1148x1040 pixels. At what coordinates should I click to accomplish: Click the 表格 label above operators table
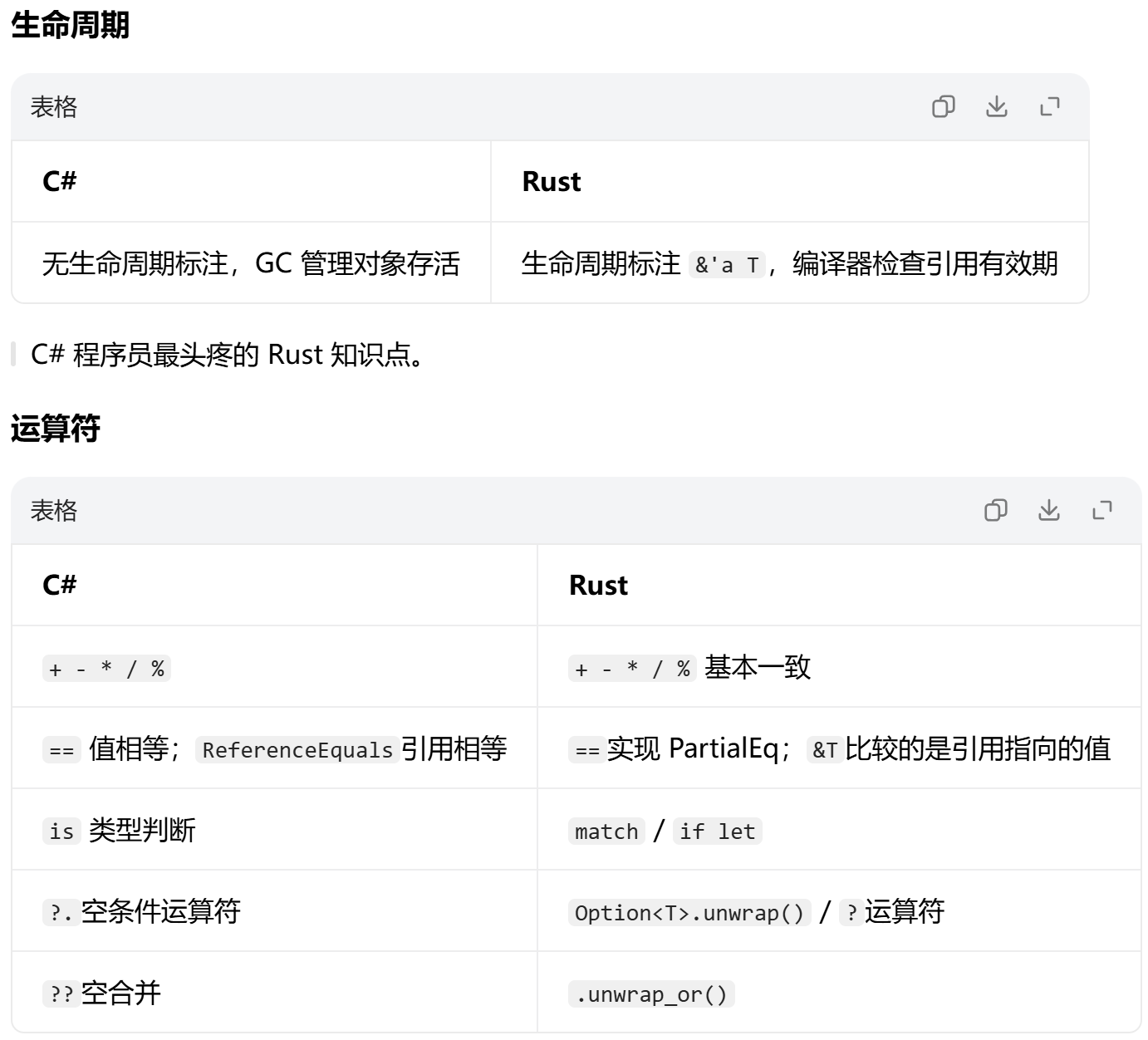click(54, 511)
